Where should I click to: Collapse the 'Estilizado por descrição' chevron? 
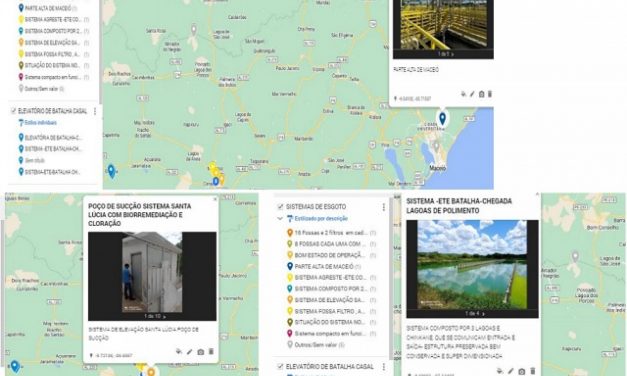click(280, 219)
